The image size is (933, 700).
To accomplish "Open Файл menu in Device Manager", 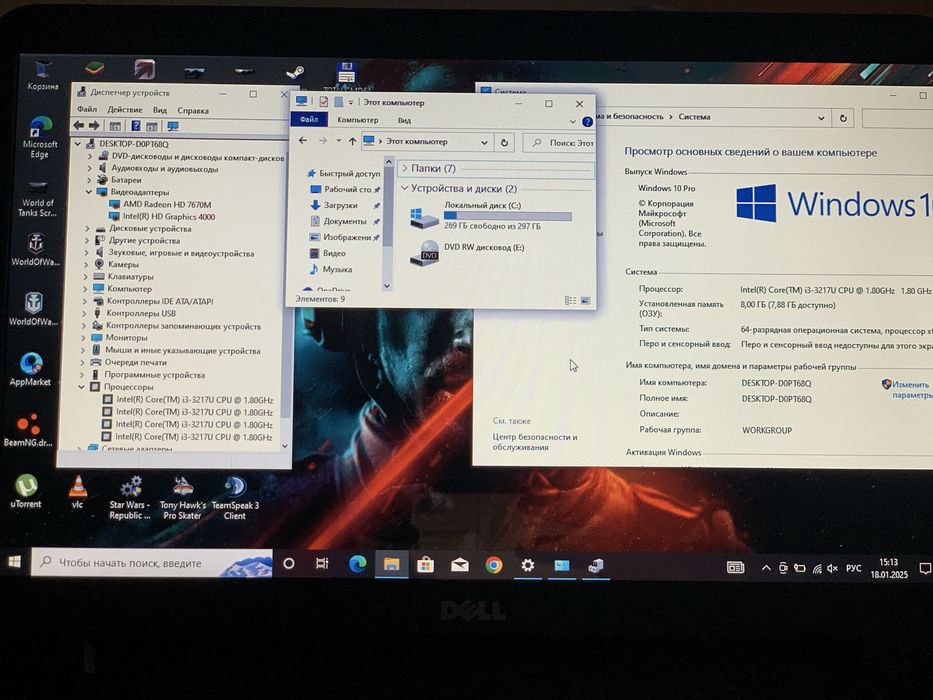I will (87, 109).
